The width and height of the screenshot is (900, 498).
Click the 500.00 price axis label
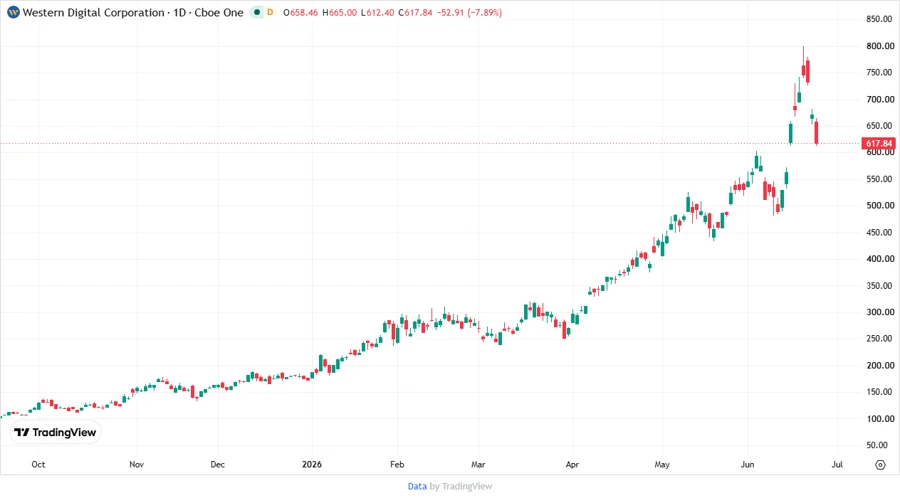coord(880,205)
